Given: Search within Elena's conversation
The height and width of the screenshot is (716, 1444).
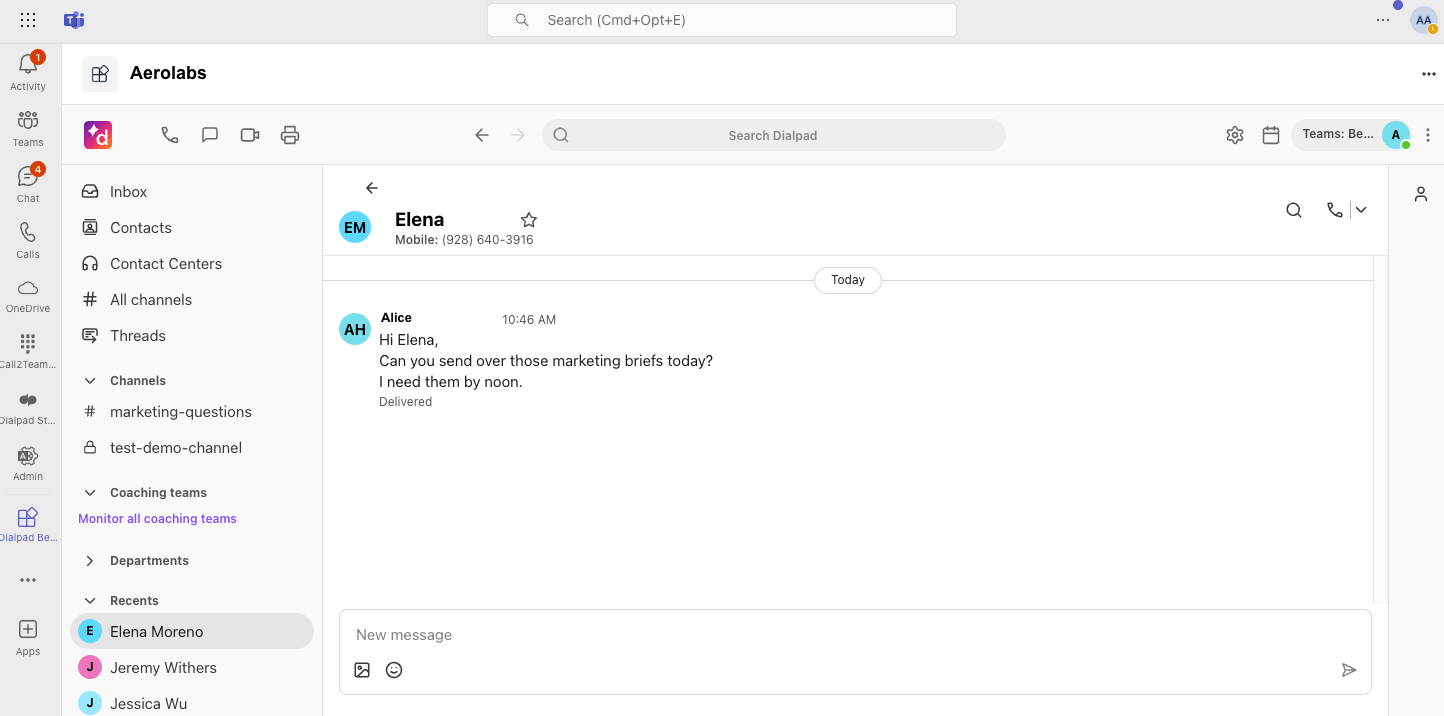Looking at the screenshot, I should pos(1294,210).
